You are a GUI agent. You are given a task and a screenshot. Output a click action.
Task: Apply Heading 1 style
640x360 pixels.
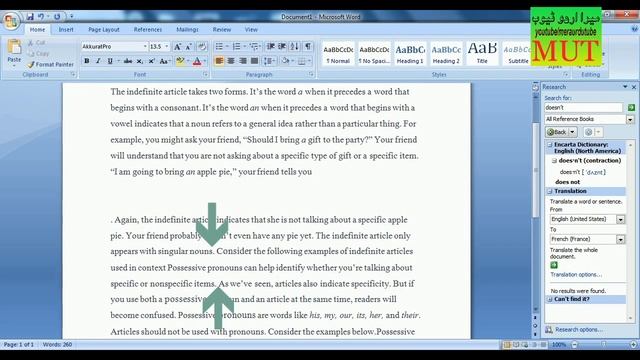click(x=410, y=53)
